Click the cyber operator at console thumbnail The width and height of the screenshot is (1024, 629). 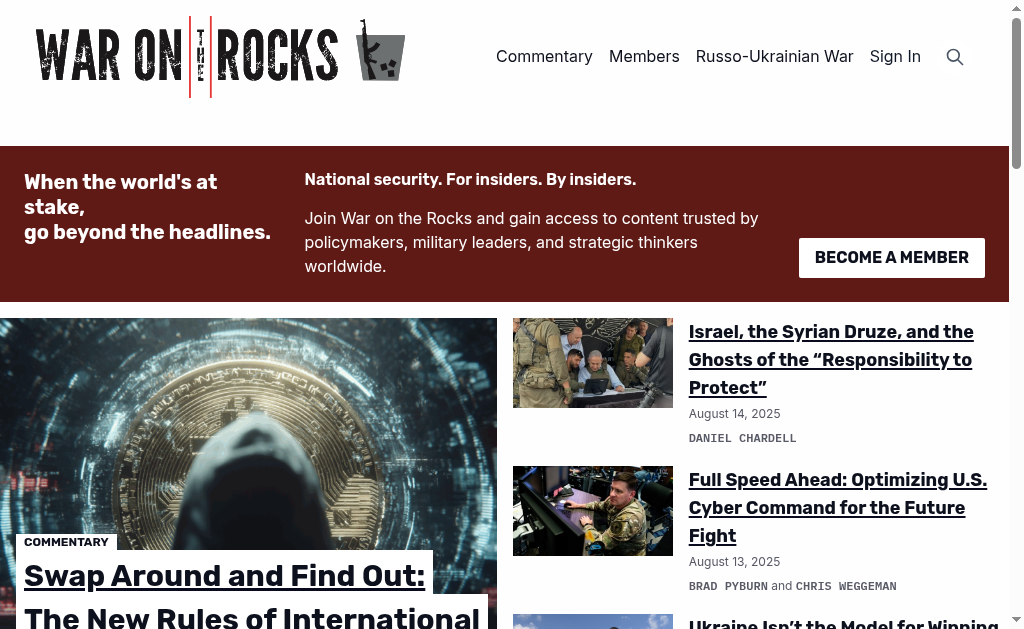592,511
